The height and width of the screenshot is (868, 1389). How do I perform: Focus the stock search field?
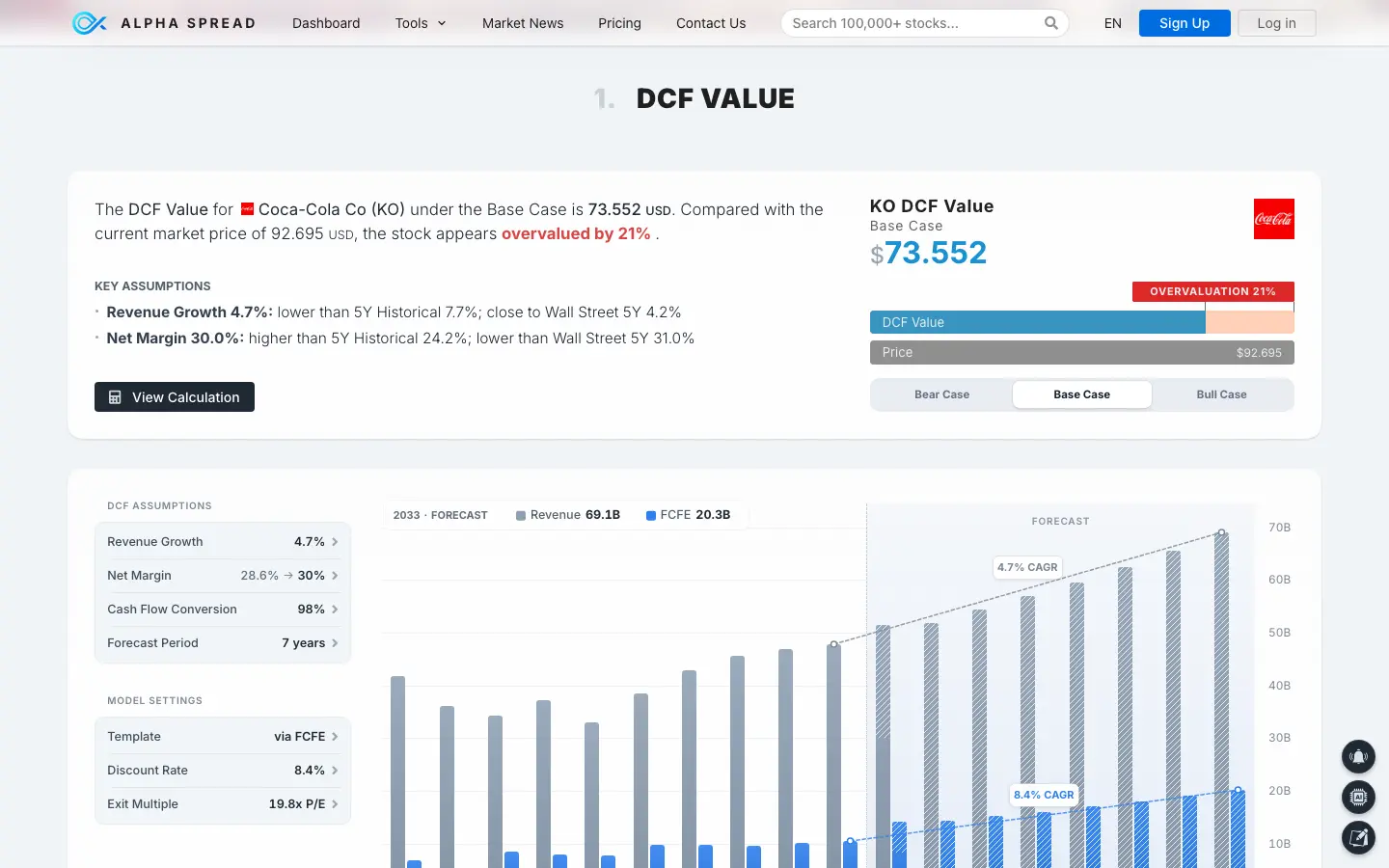tap(924, 23)
